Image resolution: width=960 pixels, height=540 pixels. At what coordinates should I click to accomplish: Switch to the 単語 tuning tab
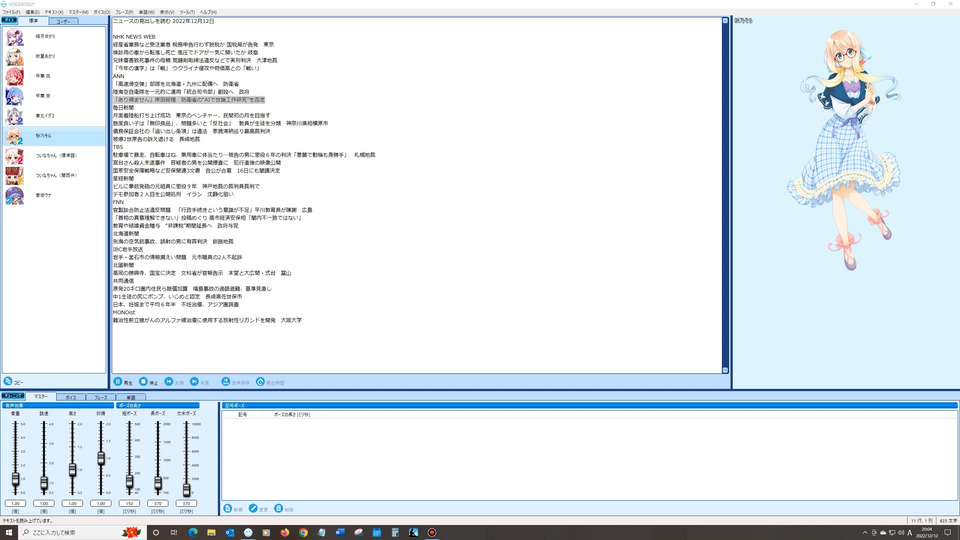pos(130,397)
